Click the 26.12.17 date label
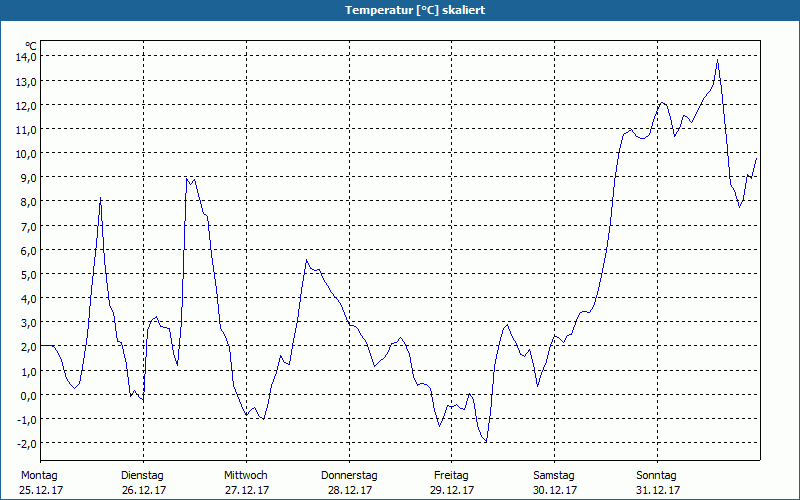Viewport: 800px width, 500px height. 144,490
